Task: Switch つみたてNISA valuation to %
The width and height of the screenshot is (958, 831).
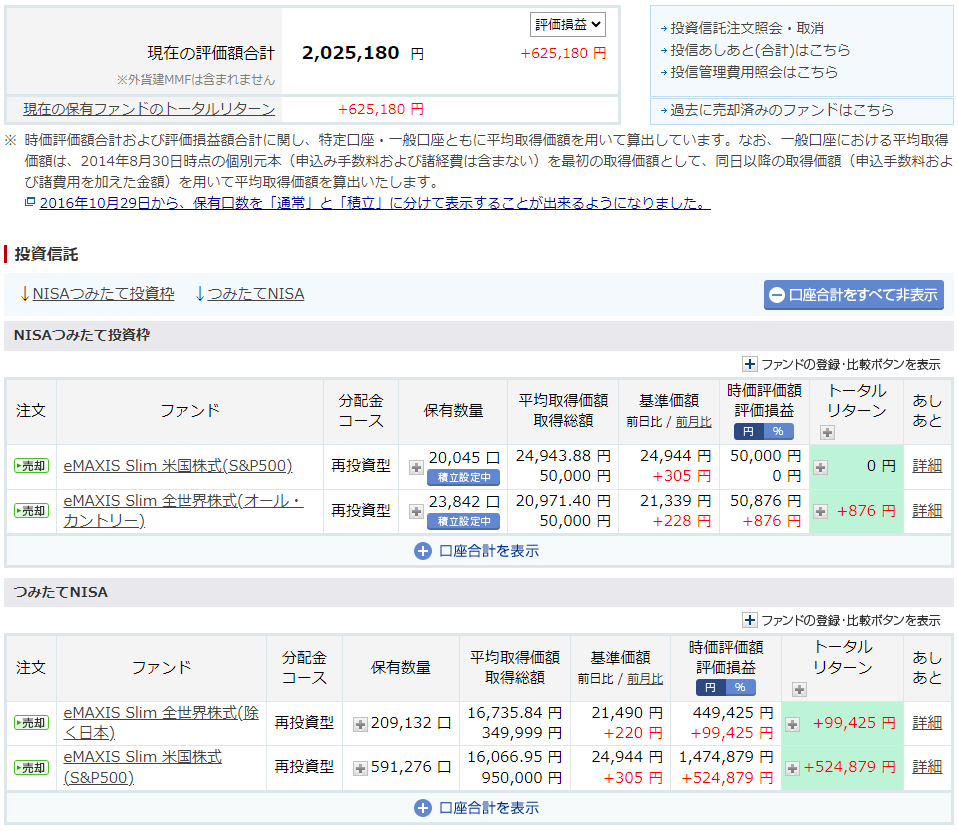Action: point(740,687)
